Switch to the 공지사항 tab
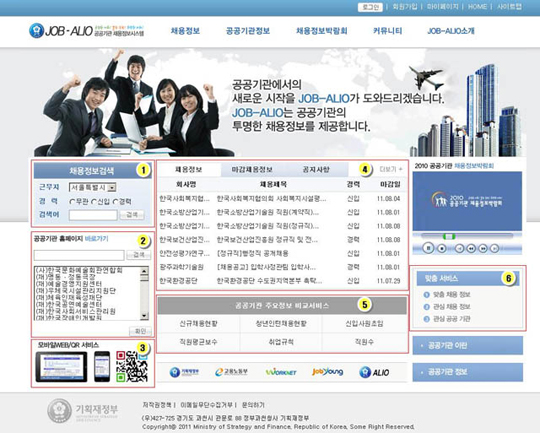Viewport: 540px width, 433px height. coord(316,169)
